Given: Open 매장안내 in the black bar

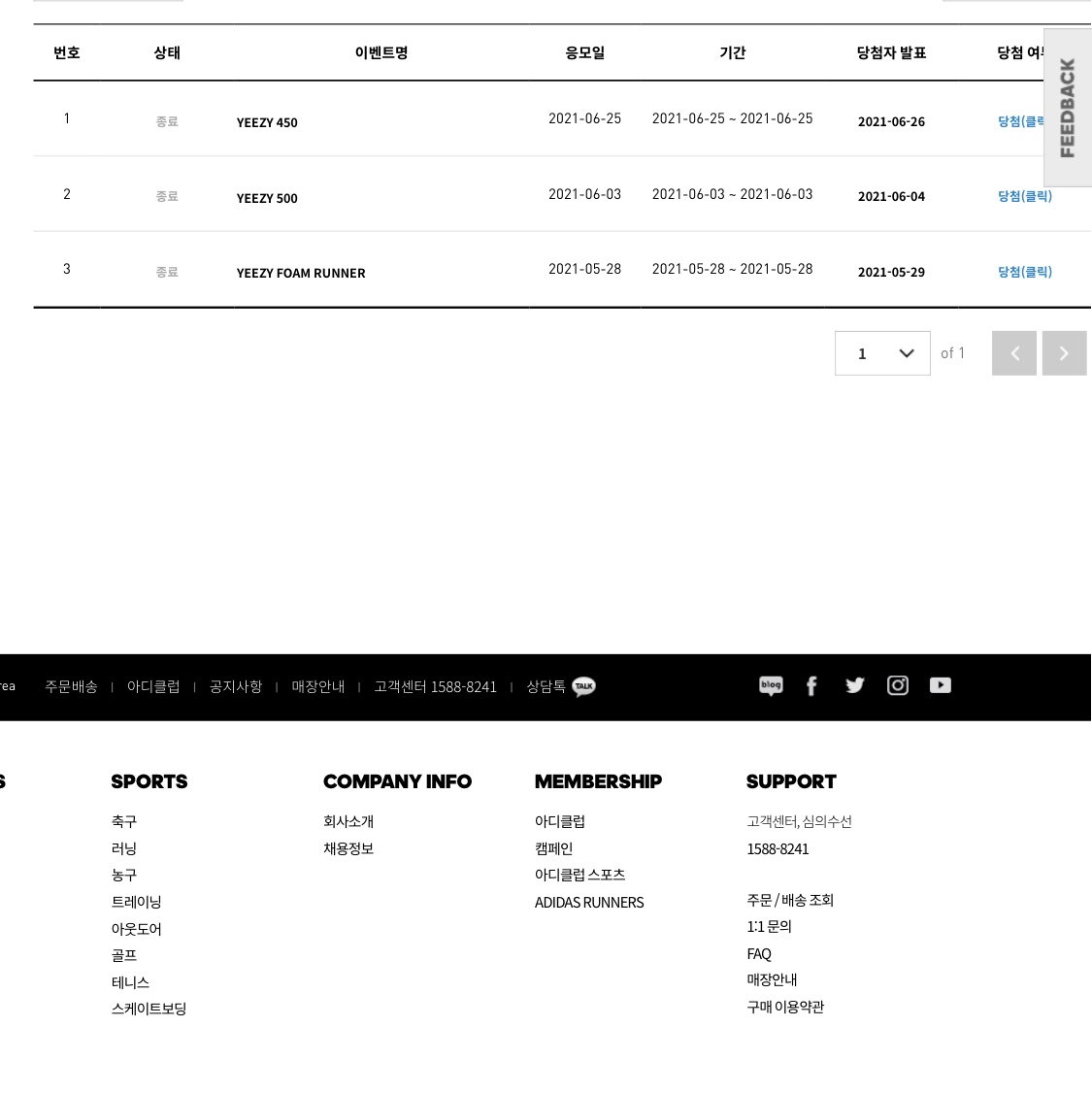Looking at the screenshot, I should point(317,686).
